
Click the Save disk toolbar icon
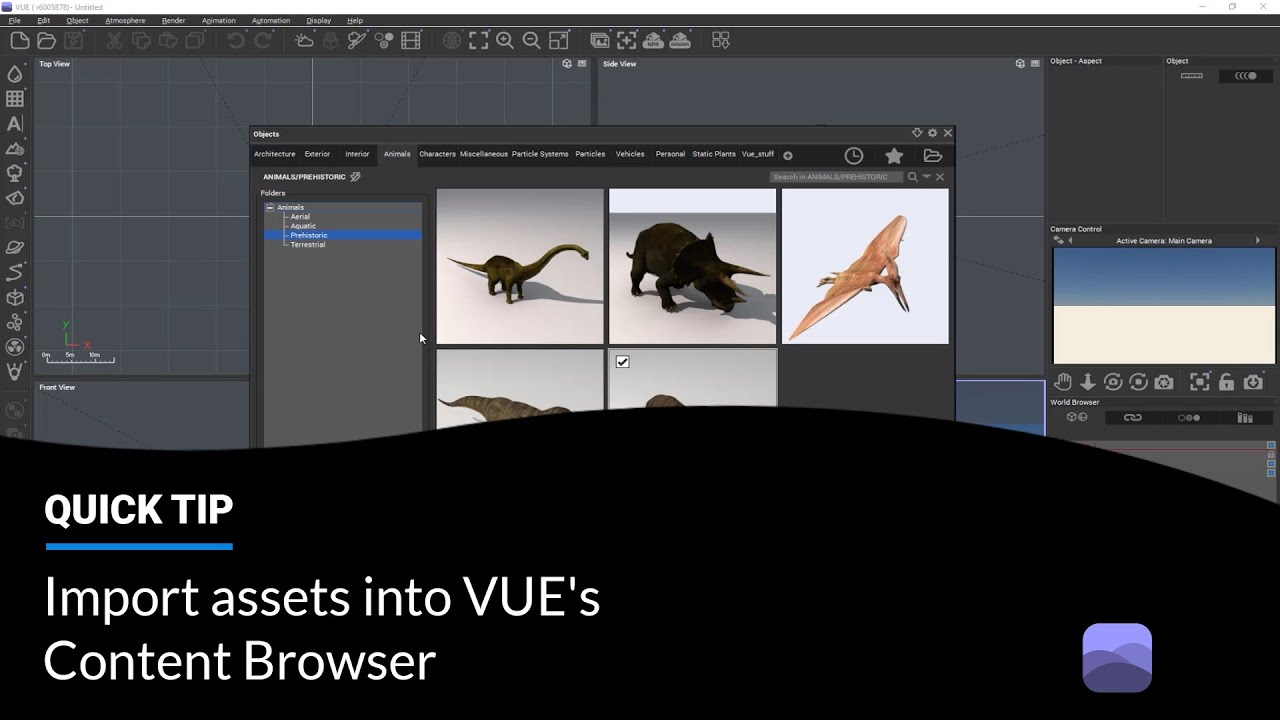[x=73, y=41]
